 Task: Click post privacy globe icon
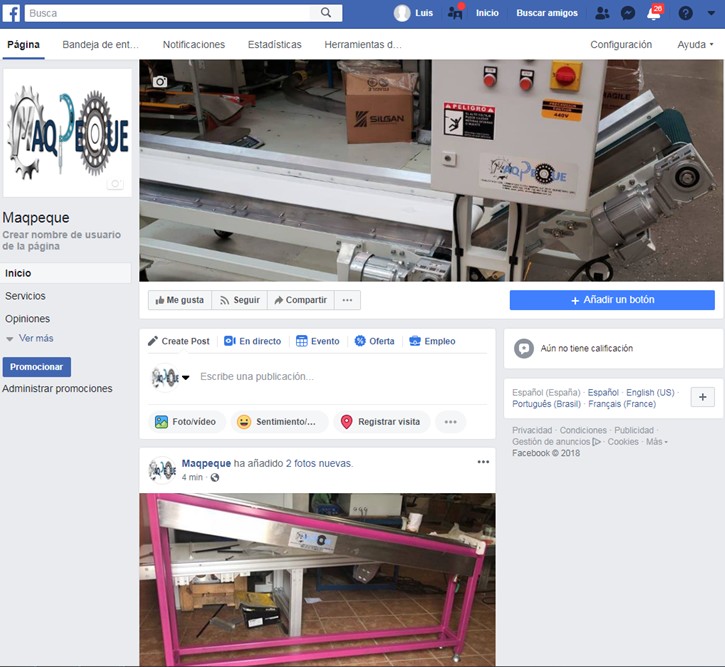point(215,477)
